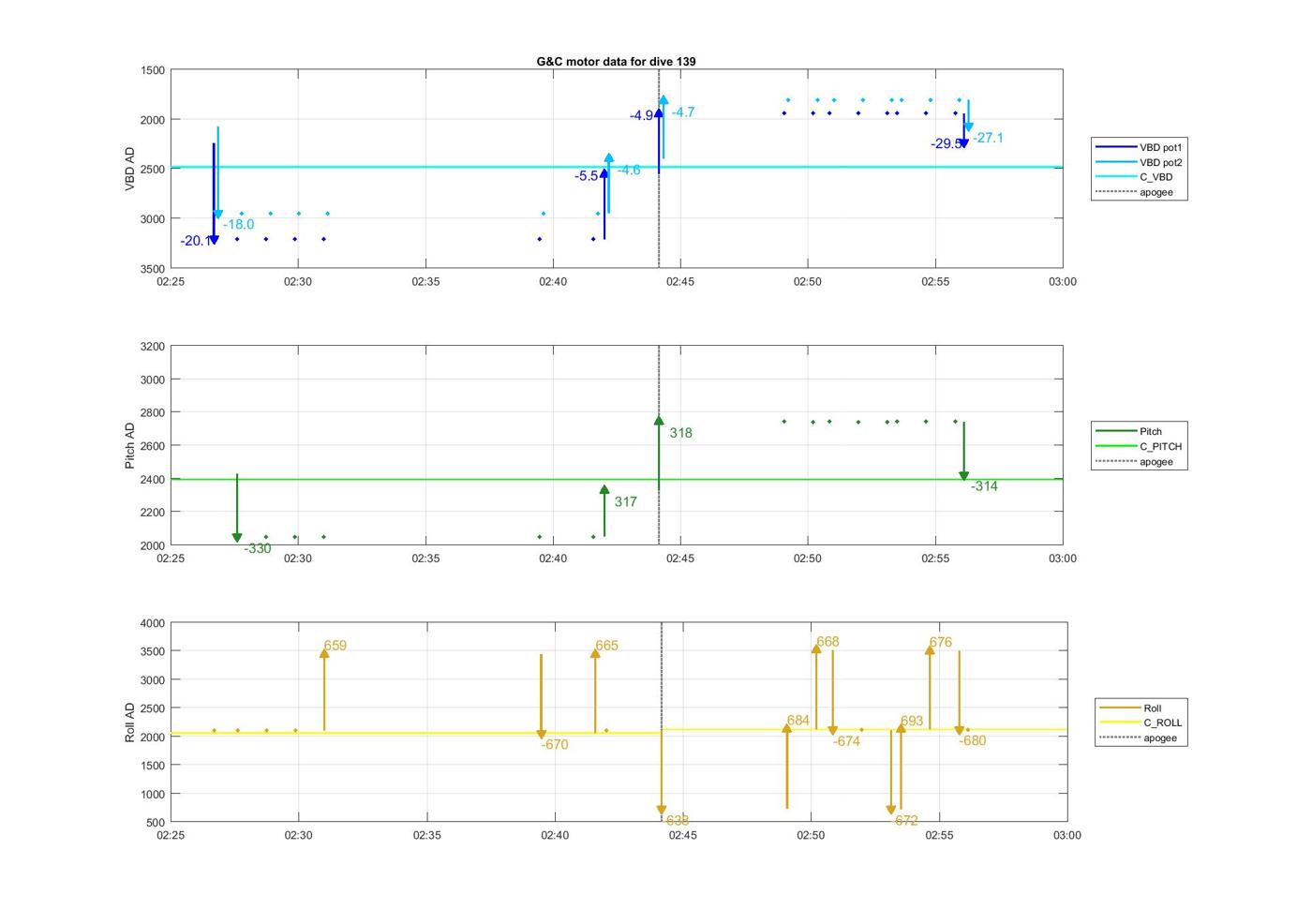The width and height of the screenshot is (1312, 924).
Task: Click the 500 tick on the Roll axis
Action: [156, 823]
